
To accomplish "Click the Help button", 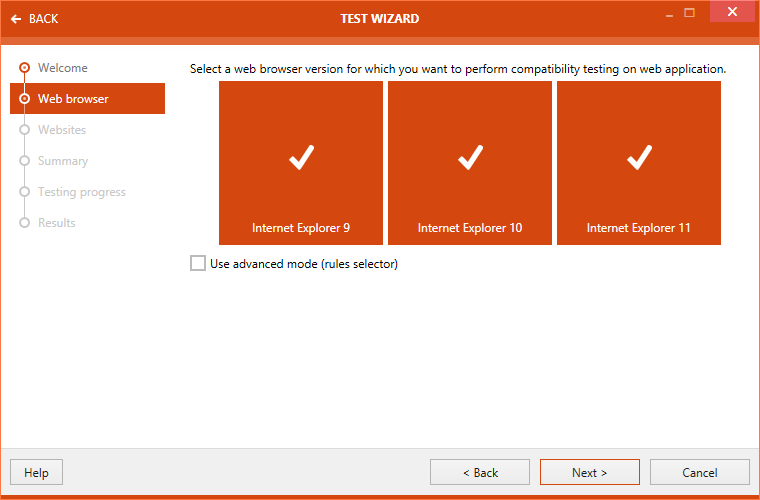I will click(36, 472).
